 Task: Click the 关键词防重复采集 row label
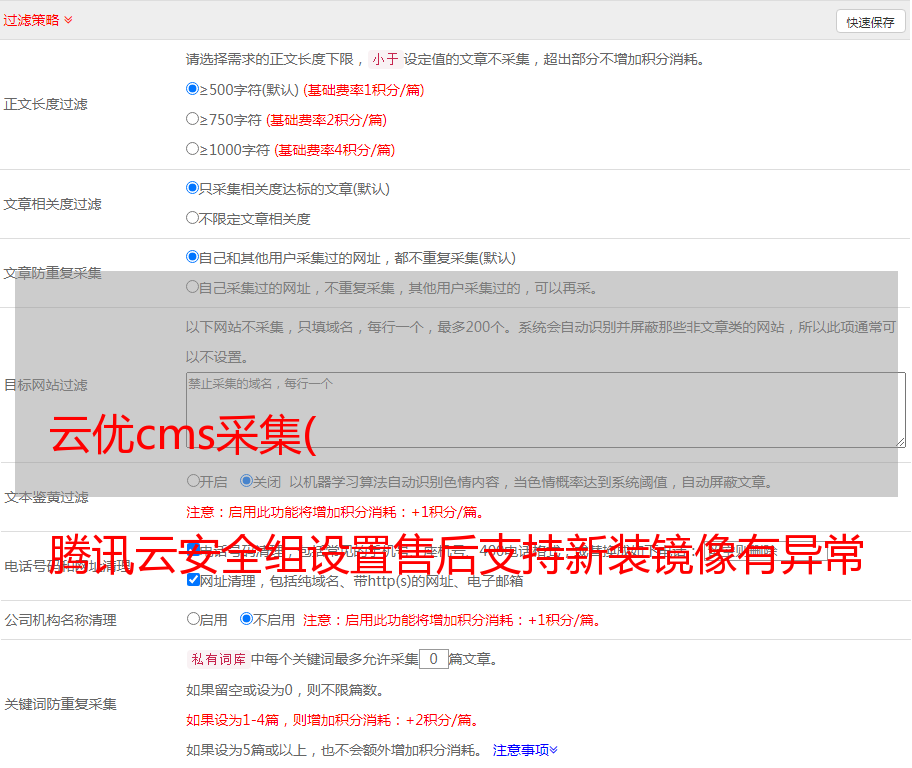[x=60, y=704]
